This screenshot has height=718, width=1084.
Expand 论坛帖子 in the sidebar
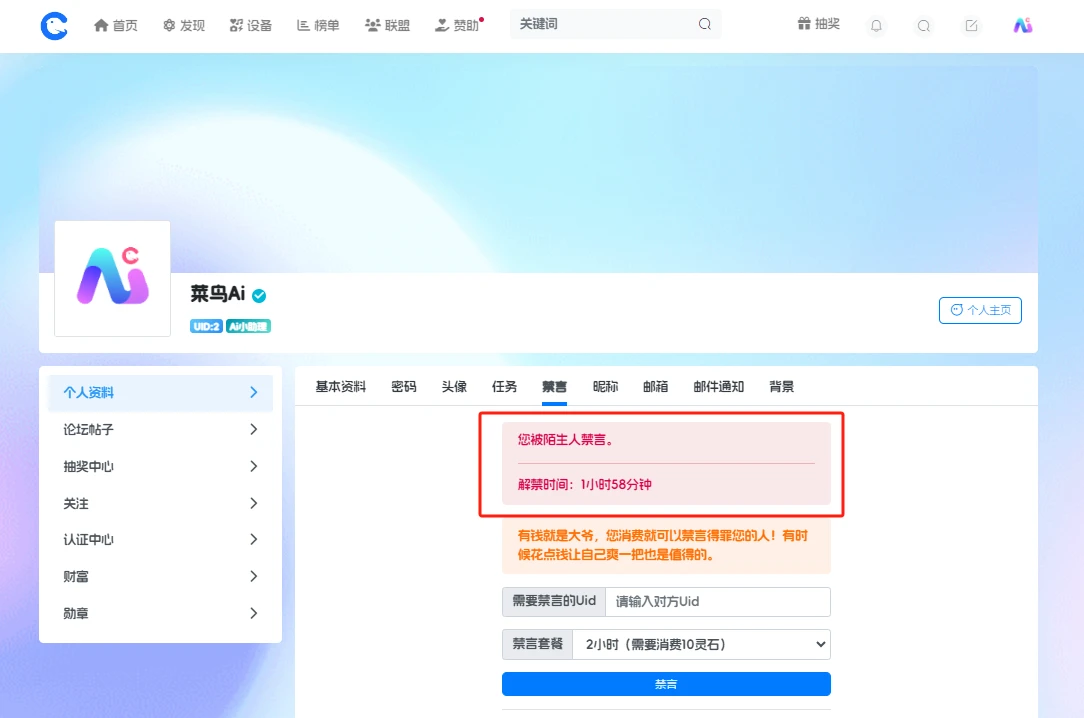click(x=160, y=430)
